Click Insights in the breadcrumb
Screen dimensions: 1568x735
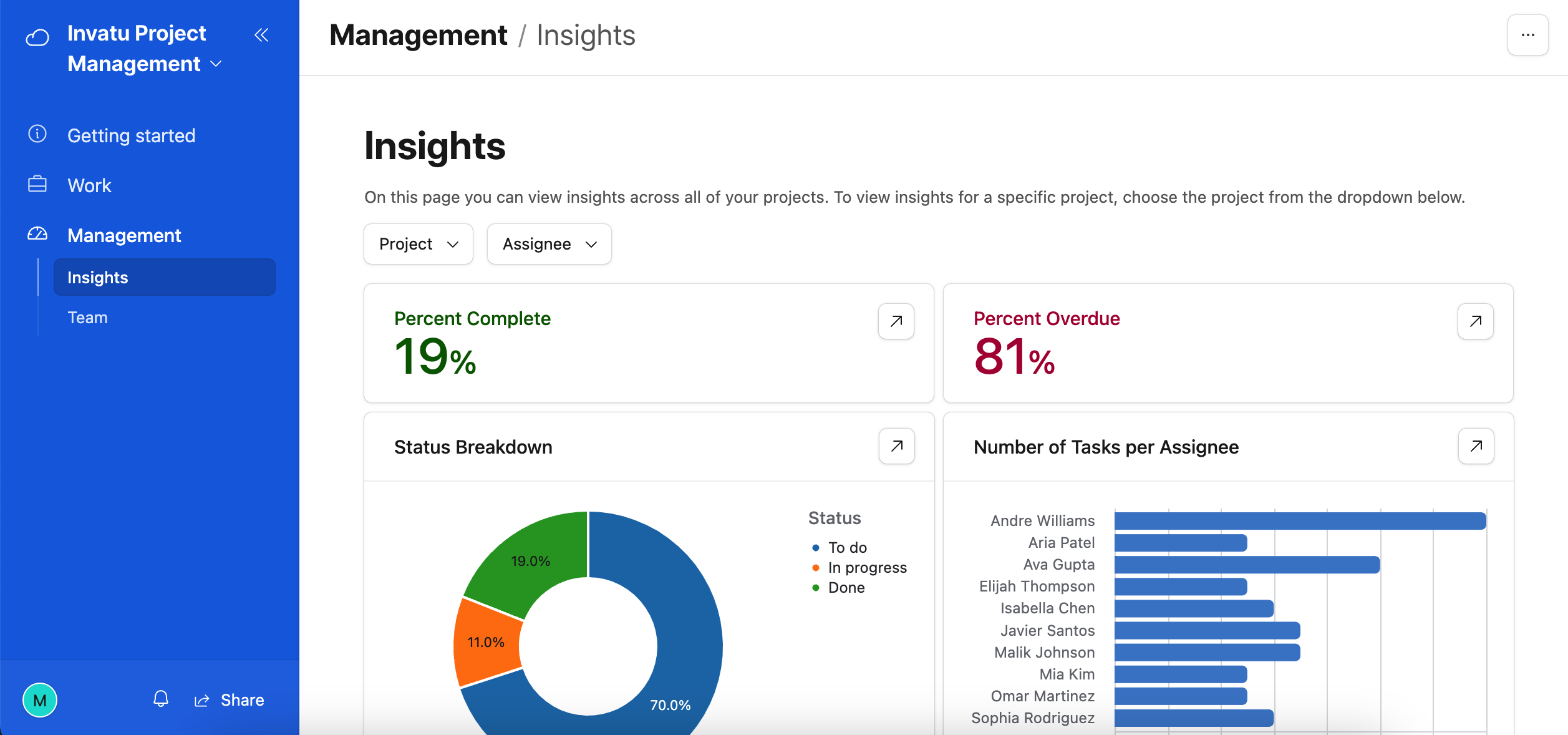586,35
